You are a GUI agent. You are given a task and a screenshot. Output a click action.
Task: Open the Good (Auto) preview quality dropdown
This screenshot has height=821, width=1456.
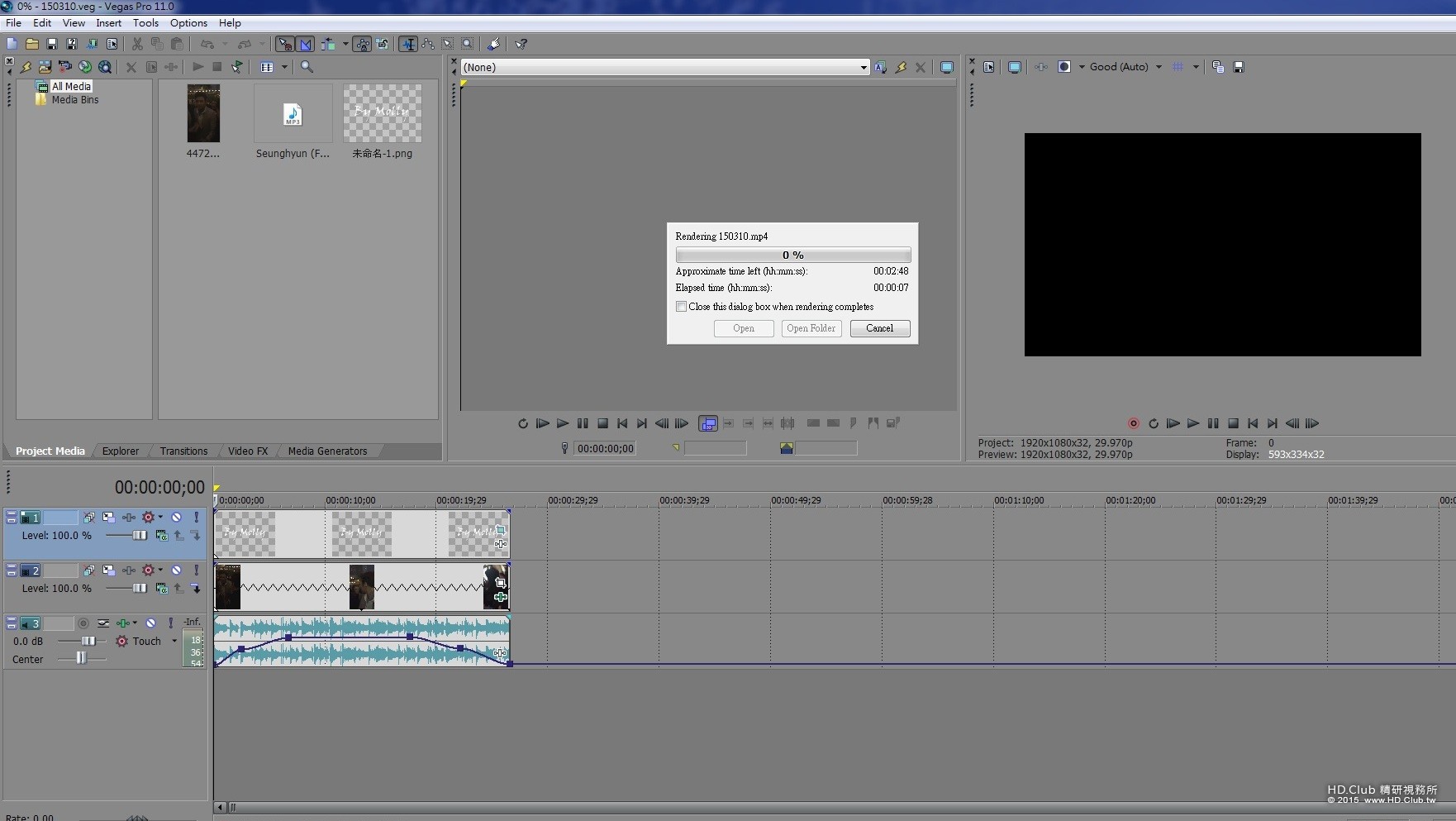click(x=1159, y=67)
